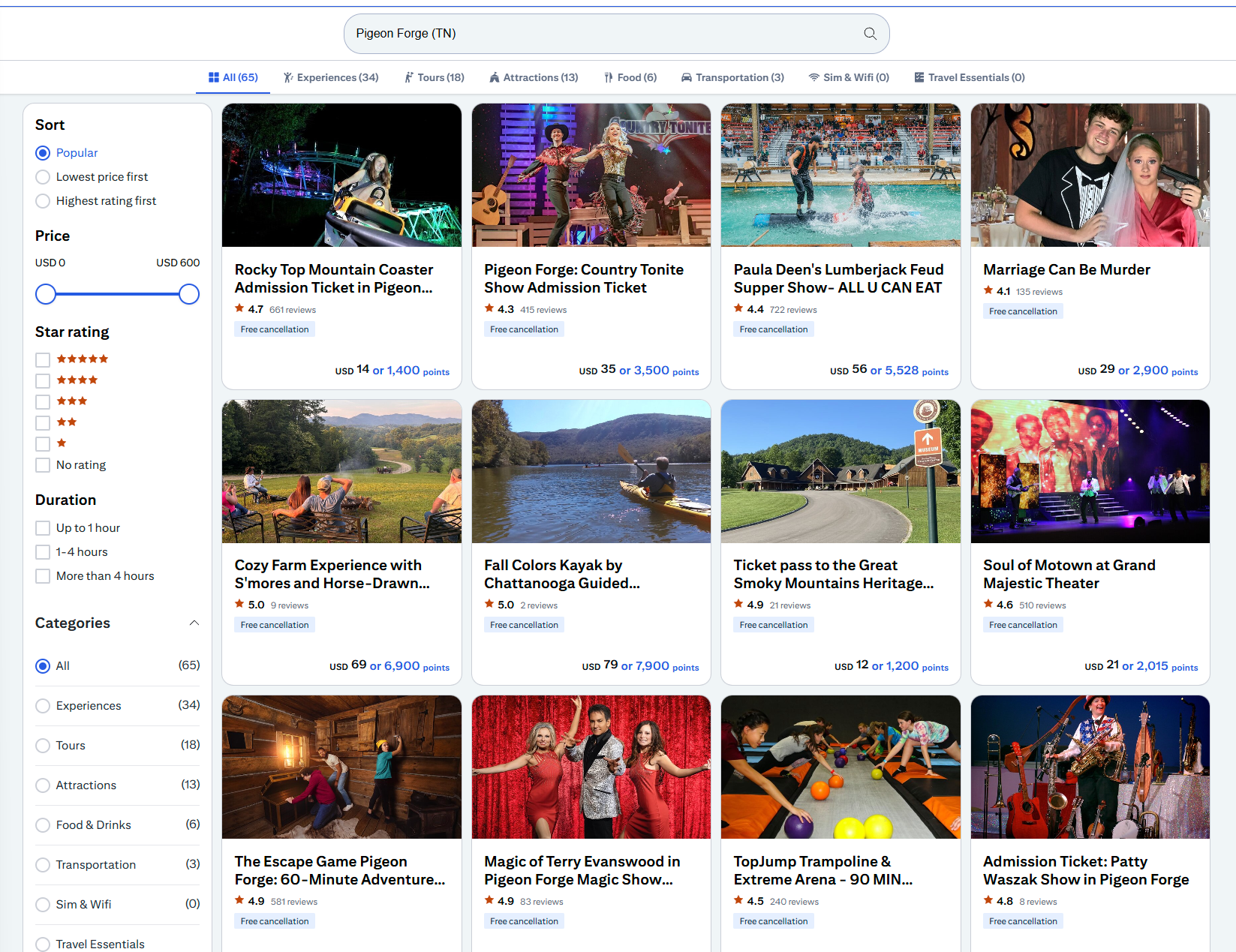Click the Attractions tab icon
This screenshot has height=952, width=1236.
coord(495,77)
